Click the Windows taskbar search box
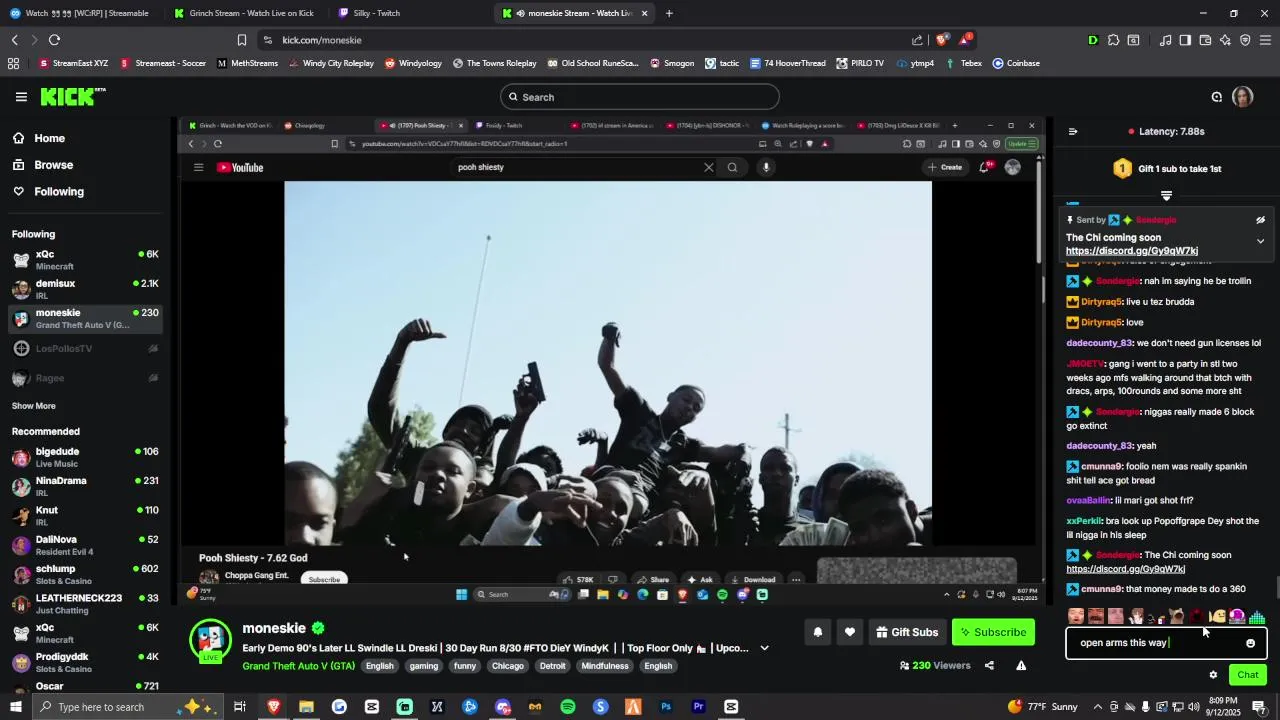The width and height of the screenshot is (1280, 720). point(127,707)
